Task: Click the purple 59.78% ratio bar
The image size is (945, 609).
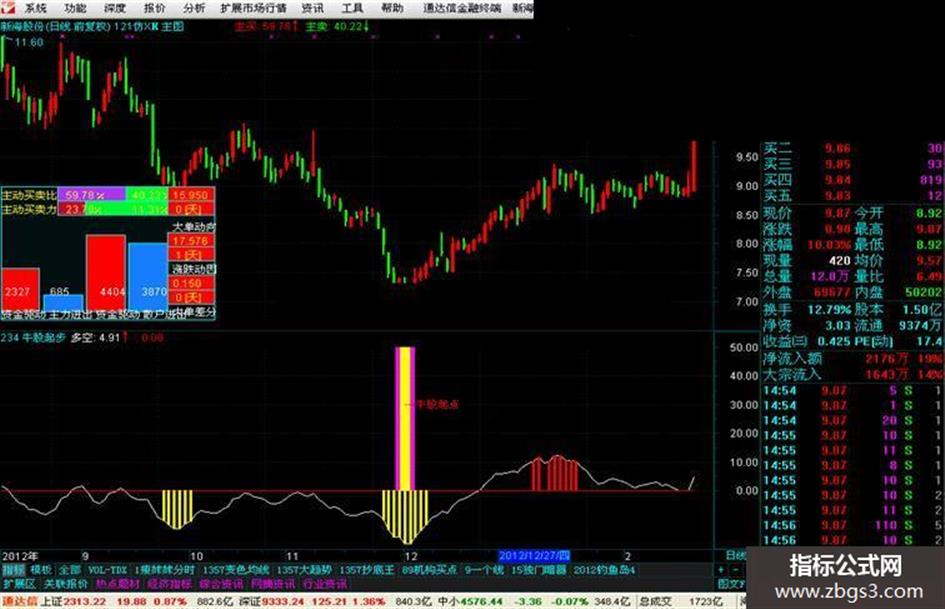Action: (91, 195)
